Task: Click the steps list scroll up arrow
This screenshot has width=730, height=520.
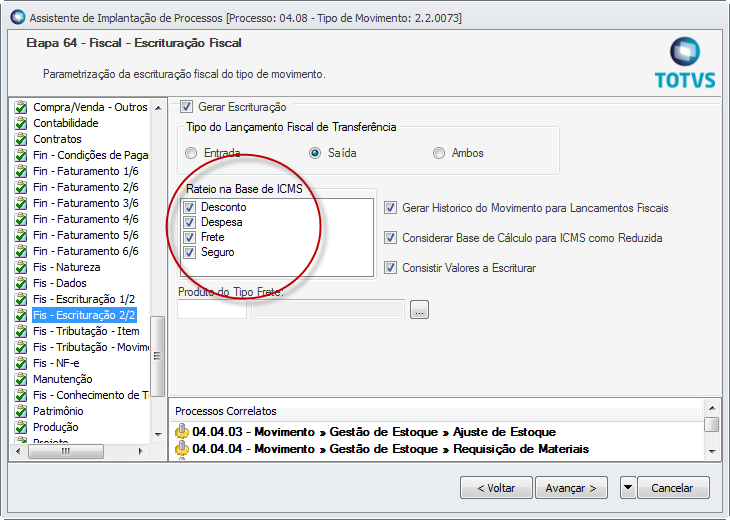Action: [158, 108]
